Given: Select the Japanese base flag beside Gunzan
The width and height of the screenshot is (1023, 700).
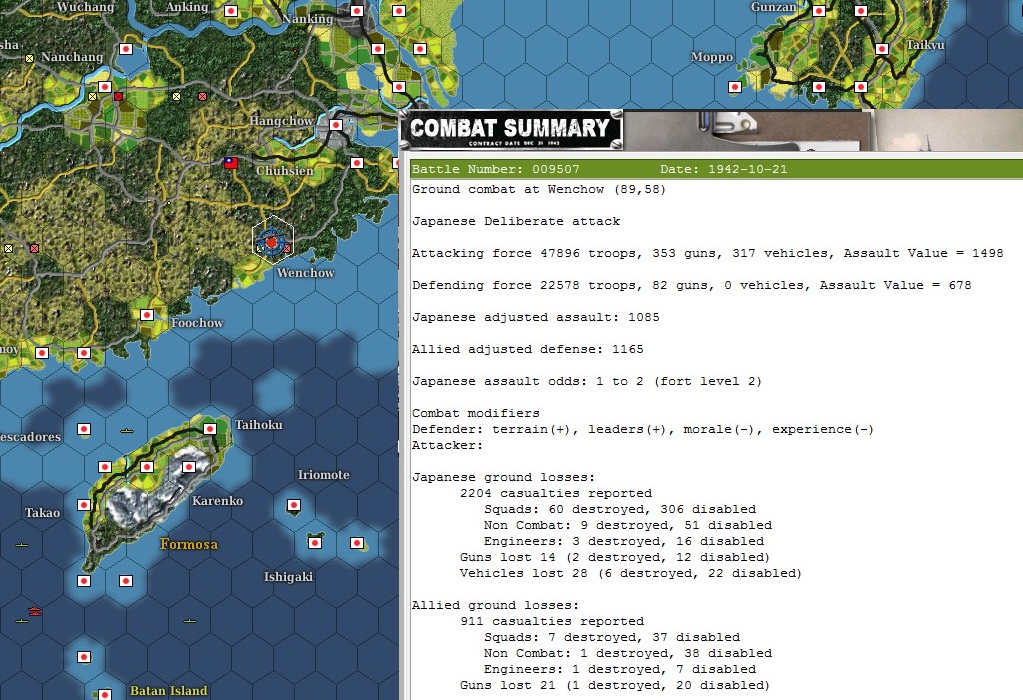Looking at the screenshot, I should [819, 10].
